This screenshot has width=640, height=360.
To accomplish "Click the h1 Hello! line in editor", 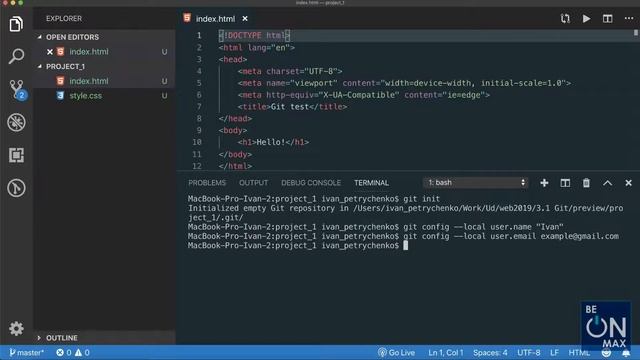I will [x=273, y=142].
